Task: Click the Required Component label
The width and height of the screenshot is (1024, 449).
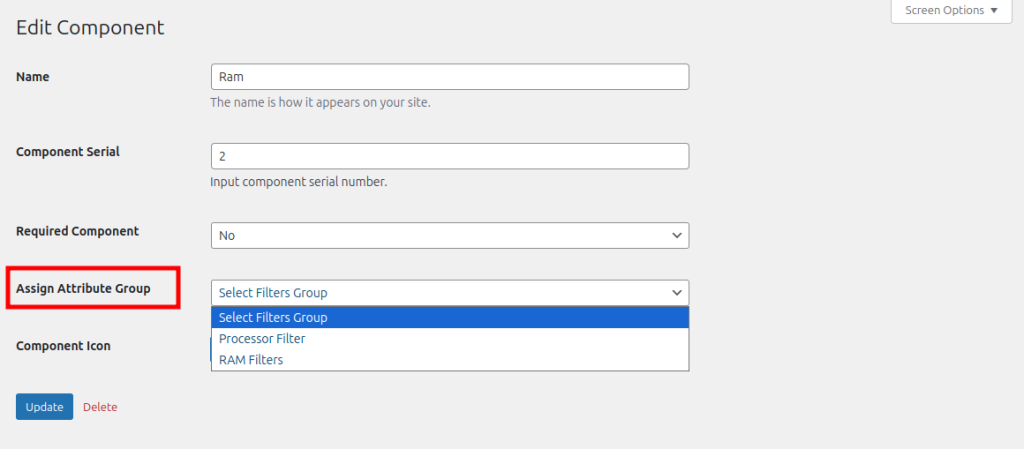Action: point(78,231)
